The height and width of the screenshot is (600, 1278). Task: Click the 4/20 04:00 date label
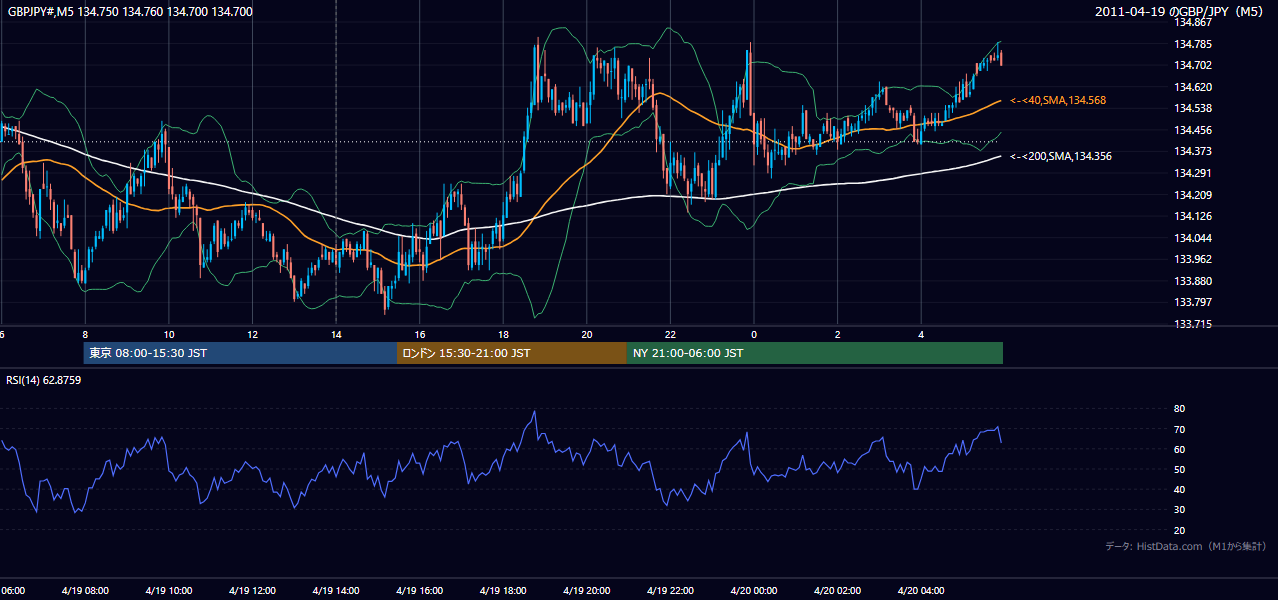pyautogui.click(x=921, y=591)
